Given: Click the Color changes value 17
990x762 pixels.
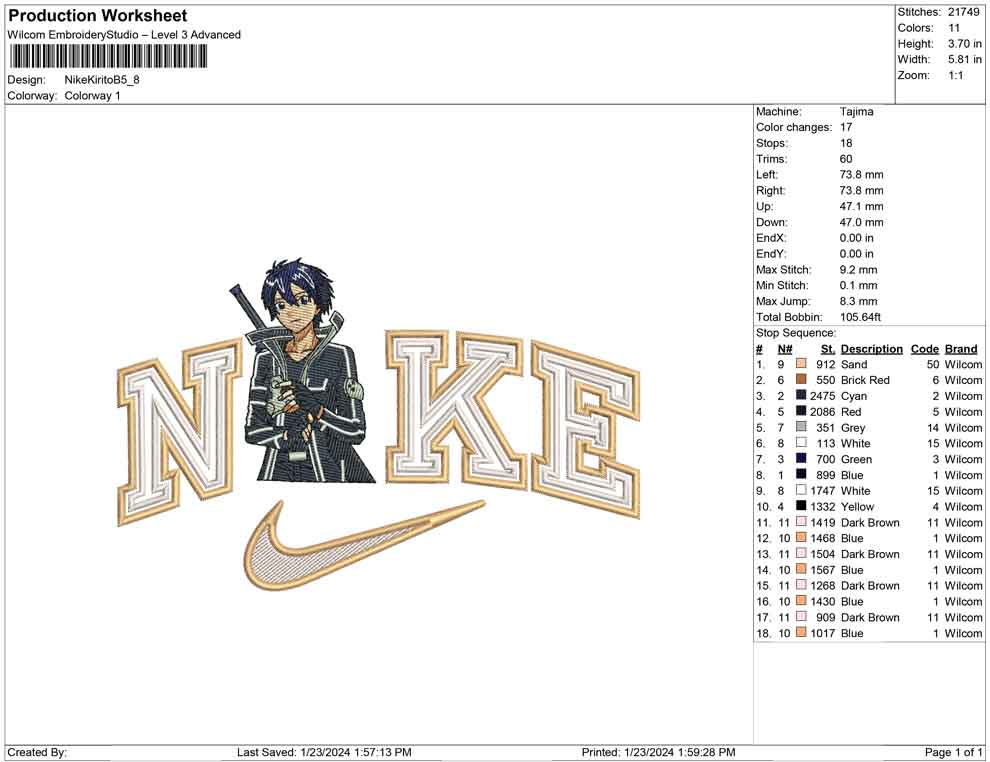Looking at the screenshot, I should 846,127.
